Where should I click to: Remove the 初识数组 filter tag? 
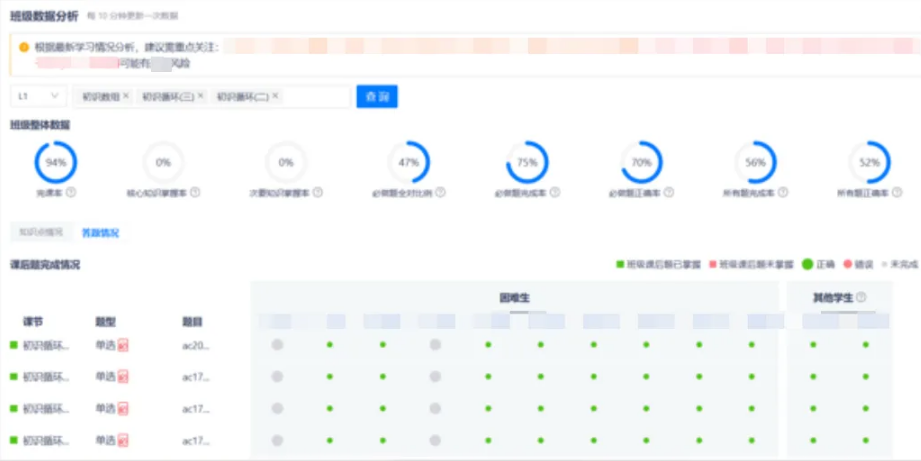click(x=126, y=96)
